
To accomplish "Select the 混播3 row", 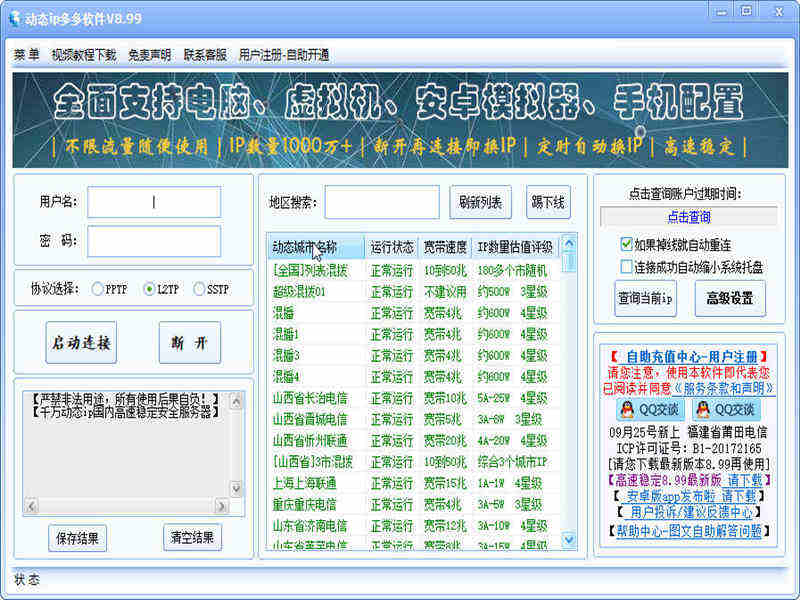I will click(x=413, y=356).
